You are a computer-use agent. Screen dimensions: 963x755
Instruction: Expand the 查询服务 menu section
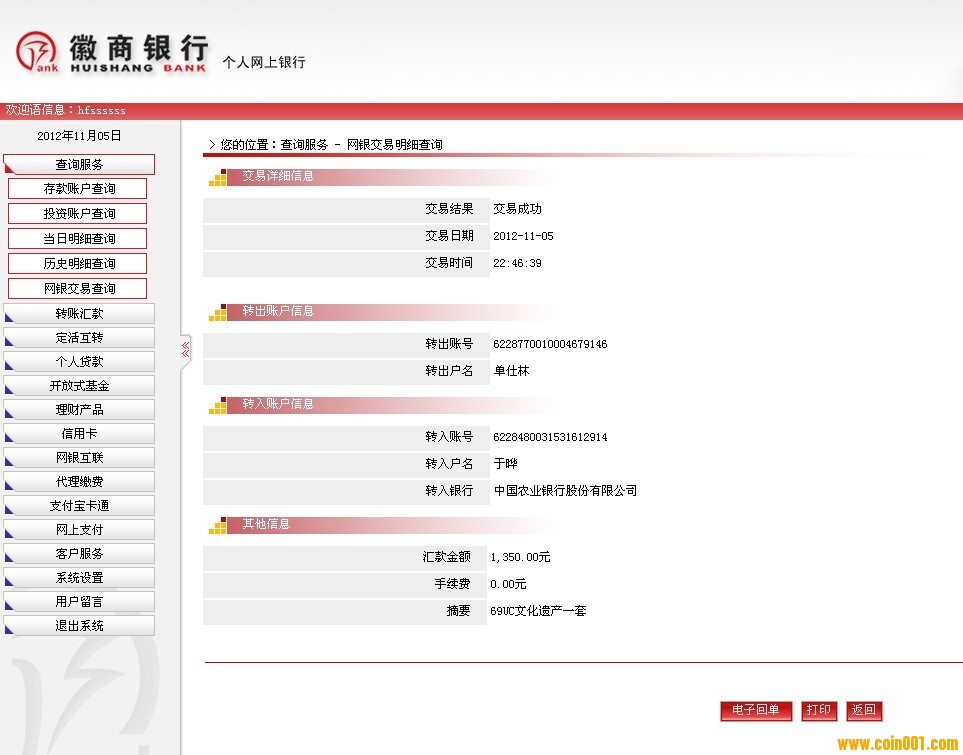(x=79, y=165)
